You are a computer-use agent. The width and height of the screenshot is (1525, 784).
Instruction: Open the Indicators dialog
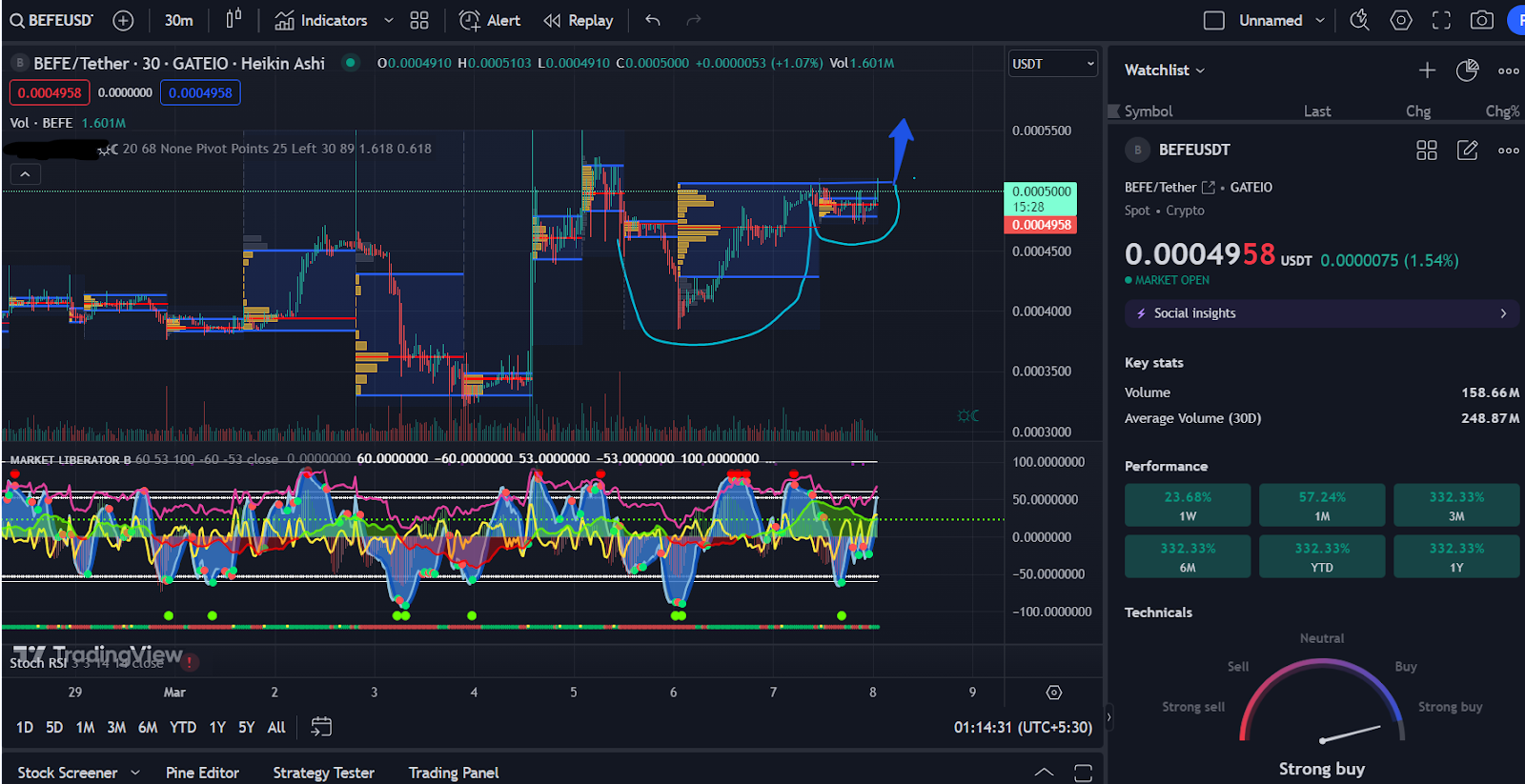coord(320,20)
